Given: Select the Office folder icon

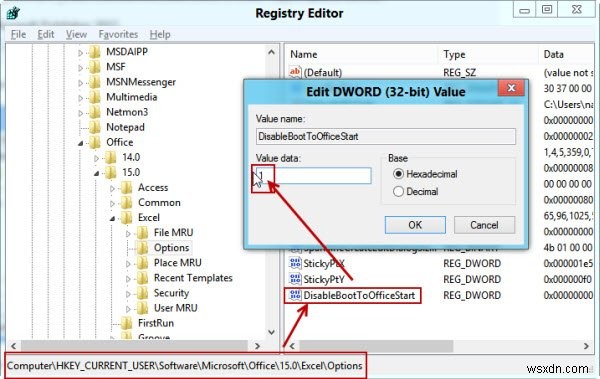Looking at the screenshot, I should pos(95,142).
